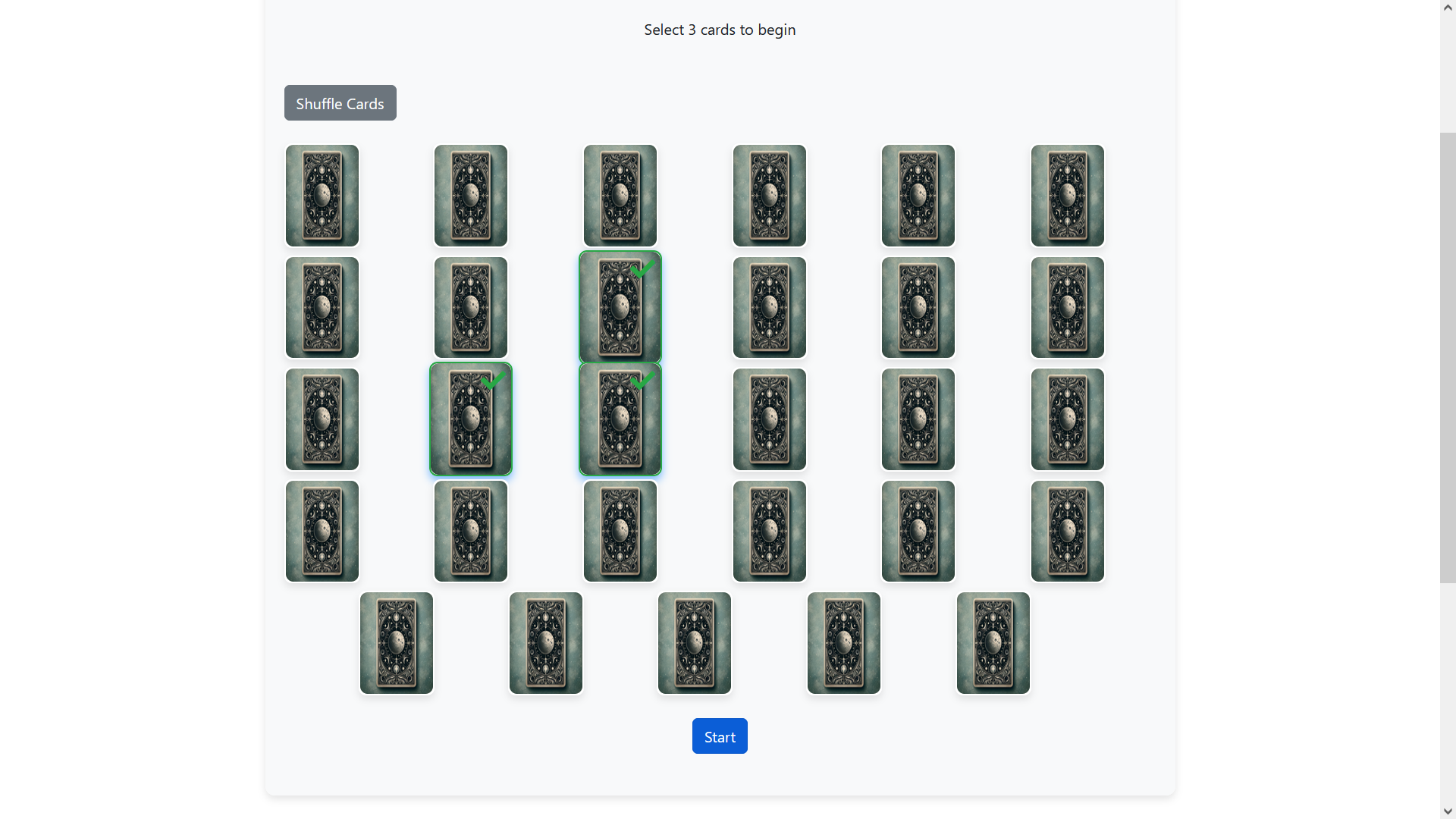Choose the first card in the second row

pos(322,307)
